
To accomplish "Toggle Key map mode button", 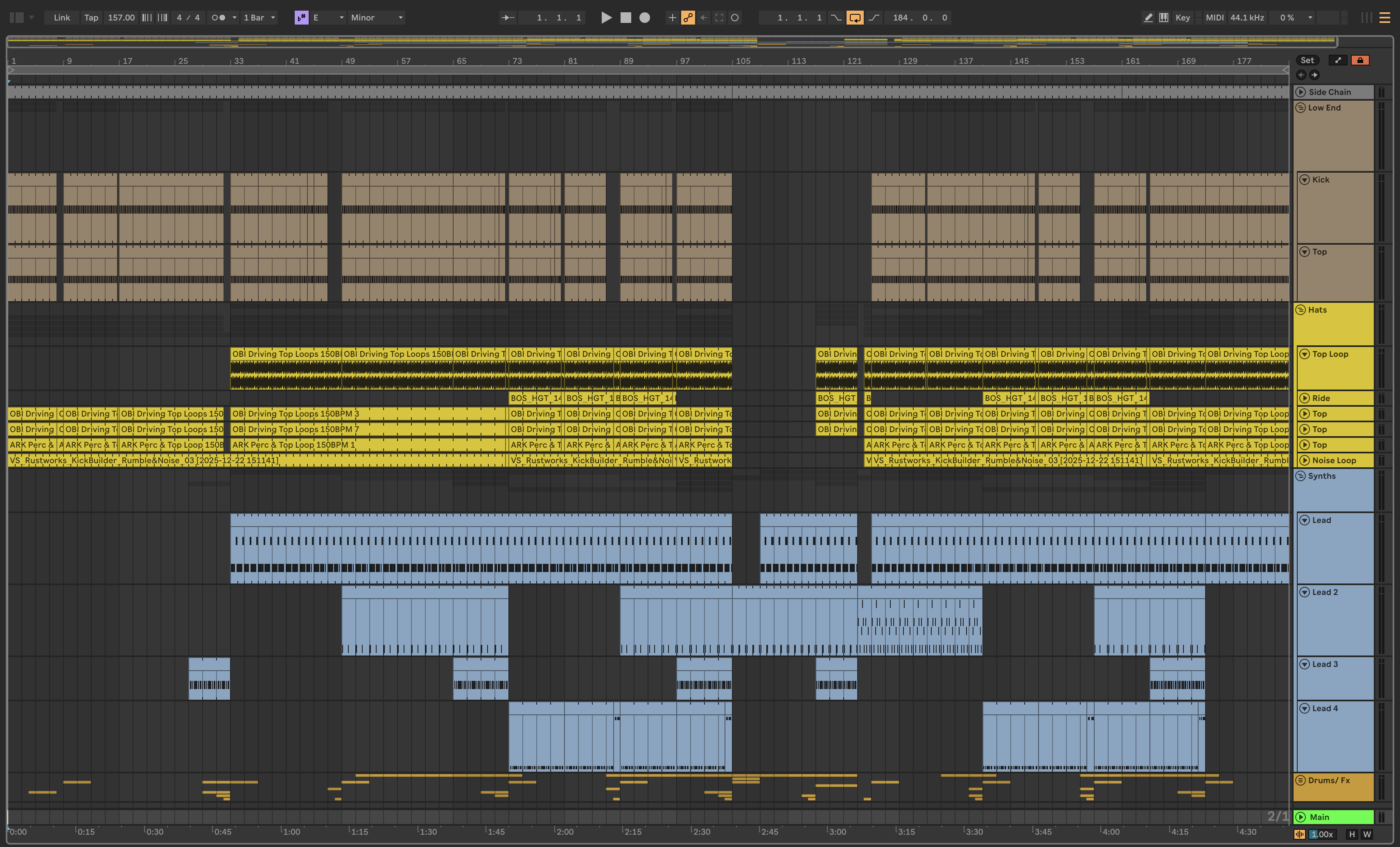I will (x=1182, y=18).
